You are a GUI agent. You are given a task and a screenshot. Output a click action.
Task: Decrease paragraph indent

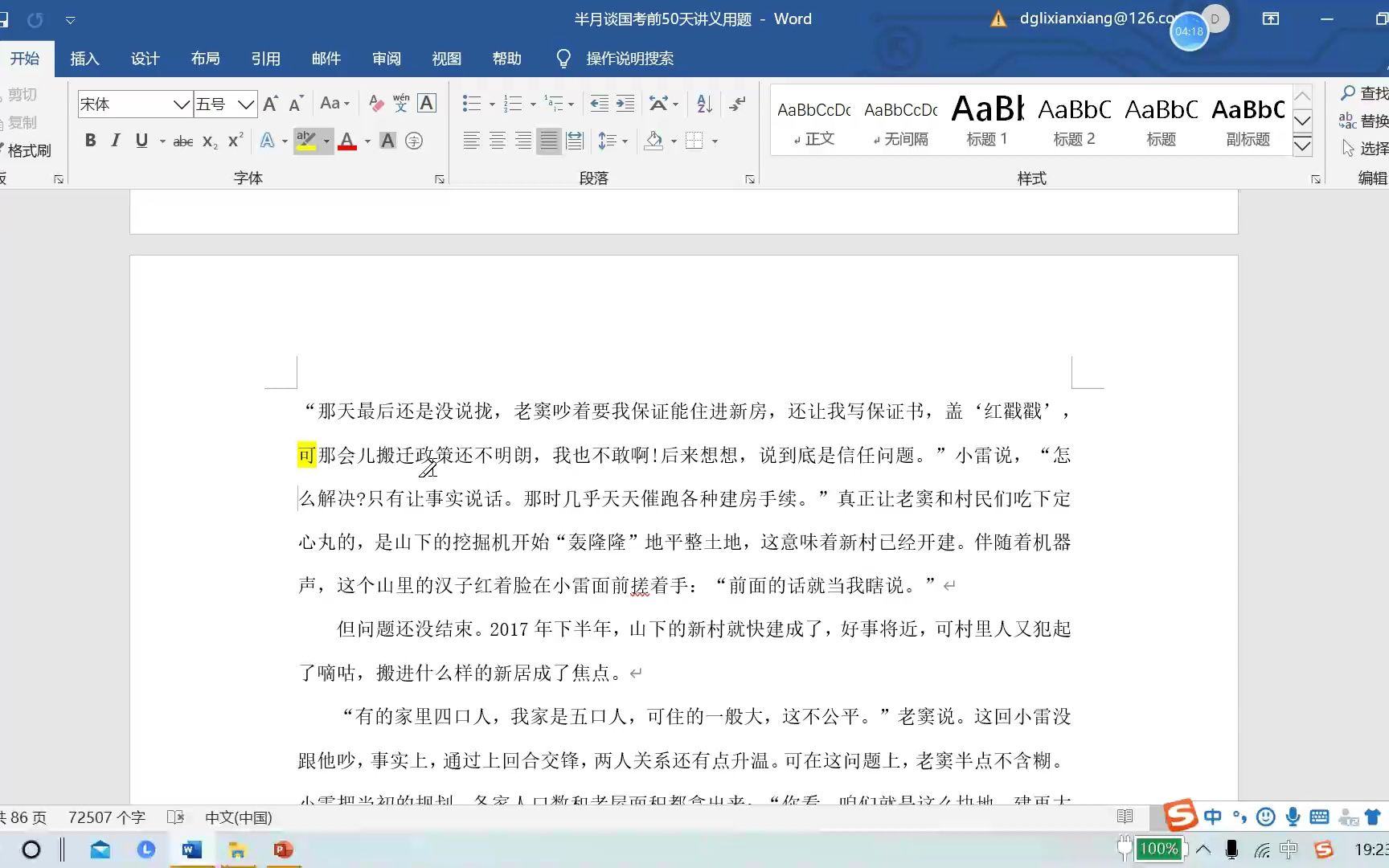[x=599, y=104]
